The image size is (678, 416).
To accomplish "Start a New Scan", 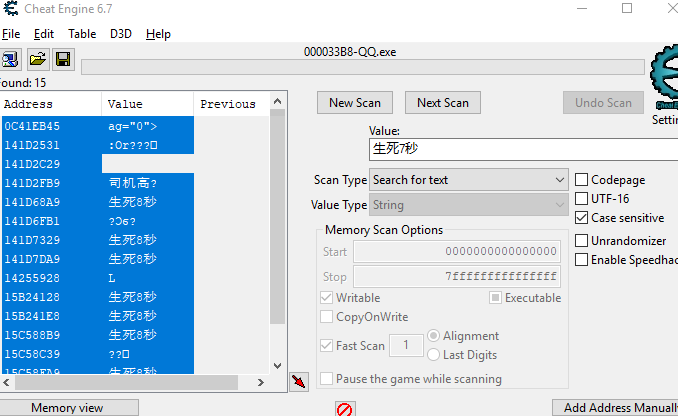I will (355, 102).
